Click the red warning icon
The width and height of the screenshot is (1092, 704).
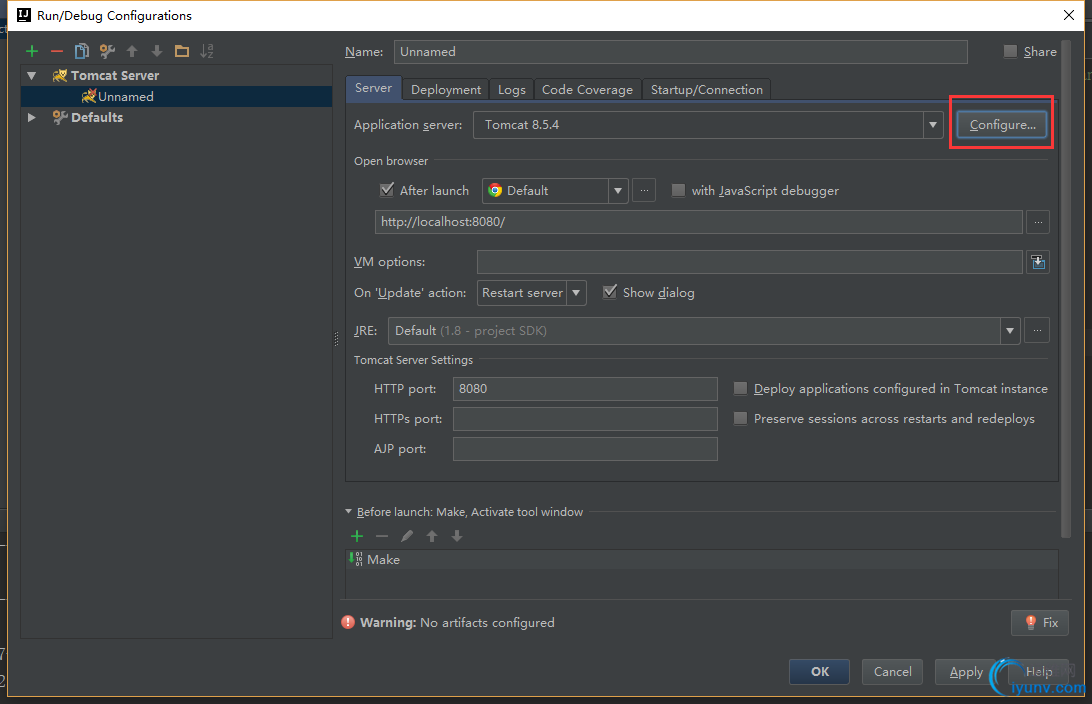tap(348, 622)
